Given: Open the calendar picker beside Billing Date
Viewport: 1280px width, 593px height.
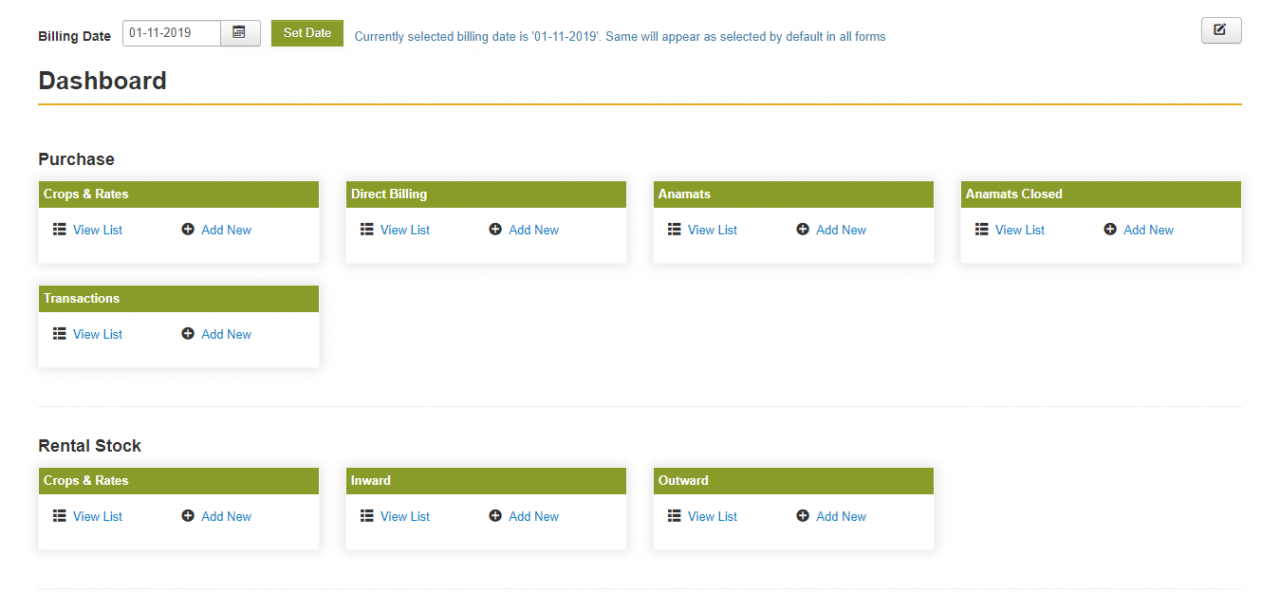Looking at the screenshot, I should 239,33.
